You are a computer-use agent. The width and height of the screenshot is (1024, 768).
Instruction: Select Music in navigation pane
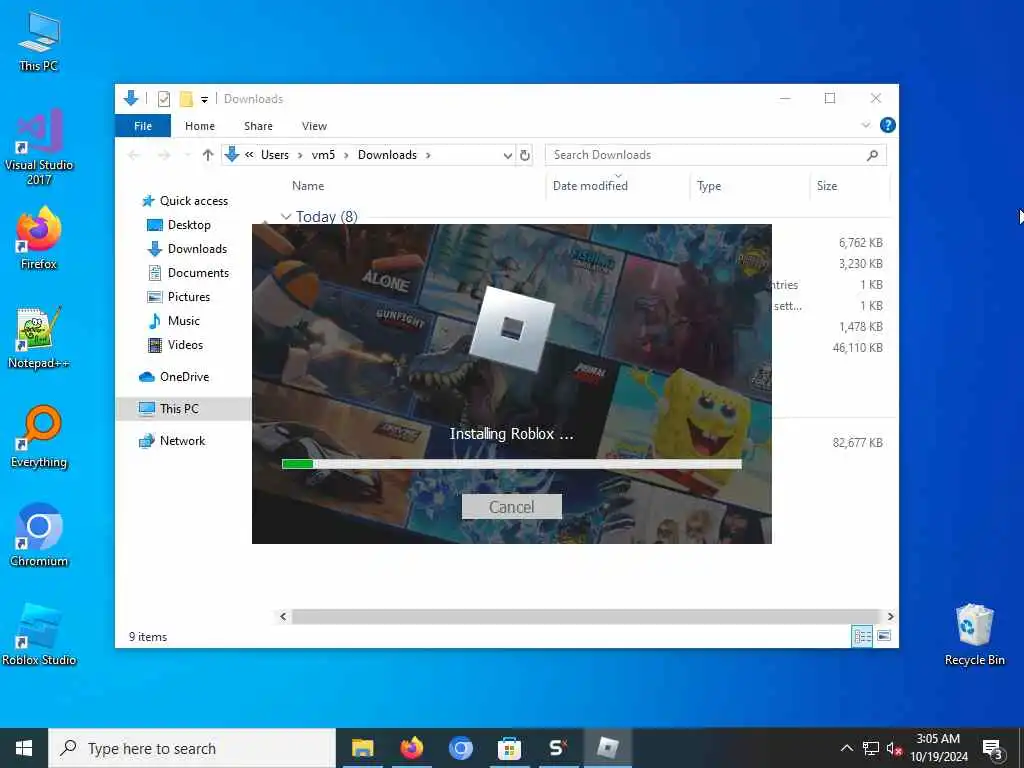coord(184,321)
